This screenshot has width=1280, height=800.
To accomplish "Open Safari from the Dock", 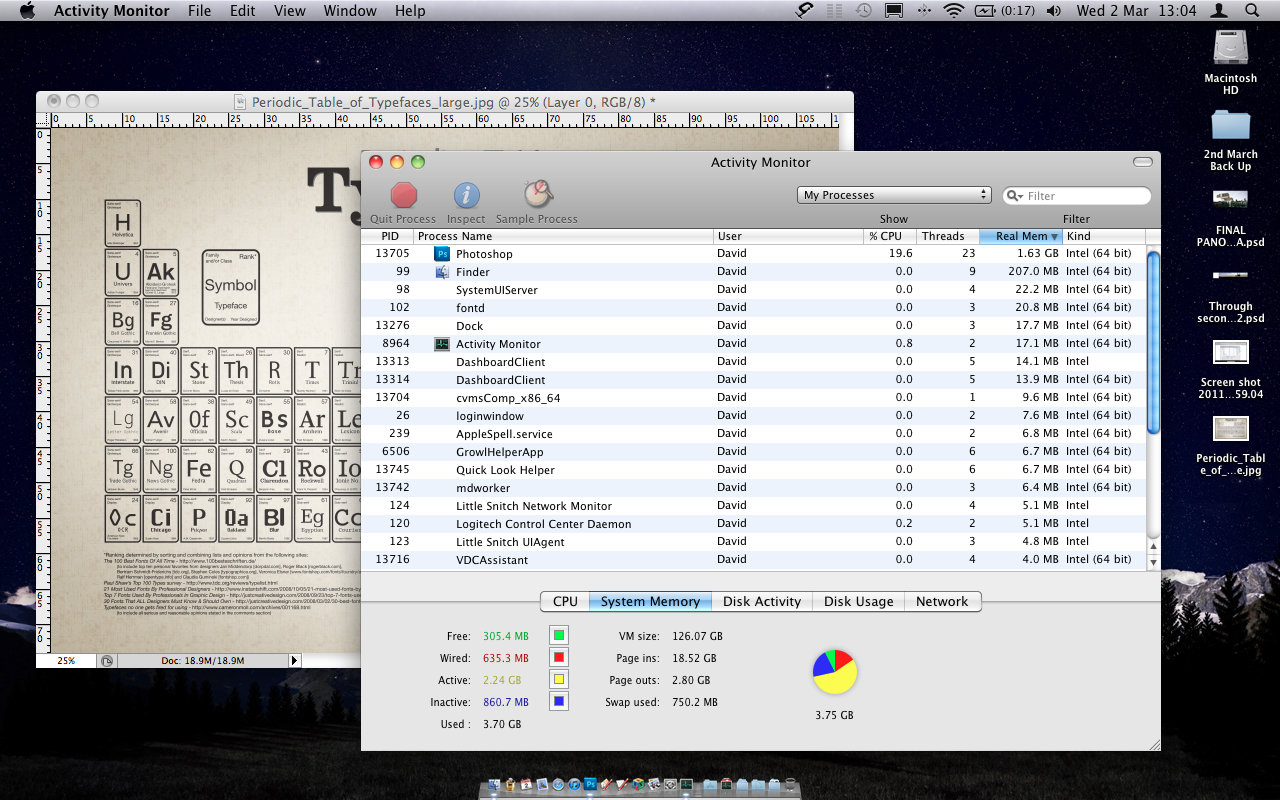I will coord(558,786).
